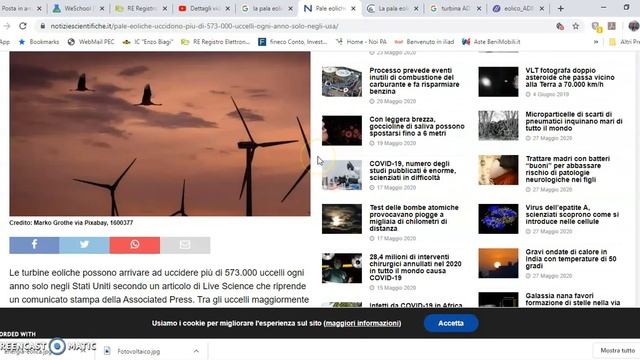Switch to 'la pala eolica' Google tab
The image size is (640, 360).
coord(266,8)
